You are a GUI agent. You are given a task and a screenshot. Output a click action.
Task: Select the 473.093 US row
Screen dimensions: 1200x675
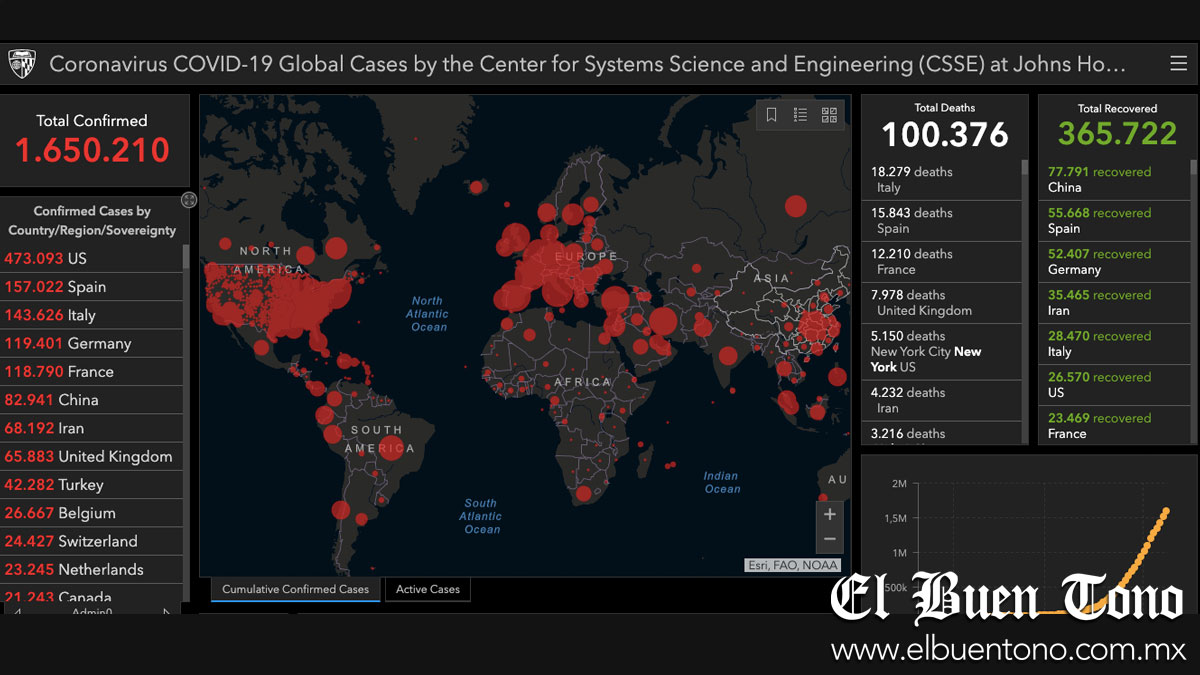pos(92,258)
